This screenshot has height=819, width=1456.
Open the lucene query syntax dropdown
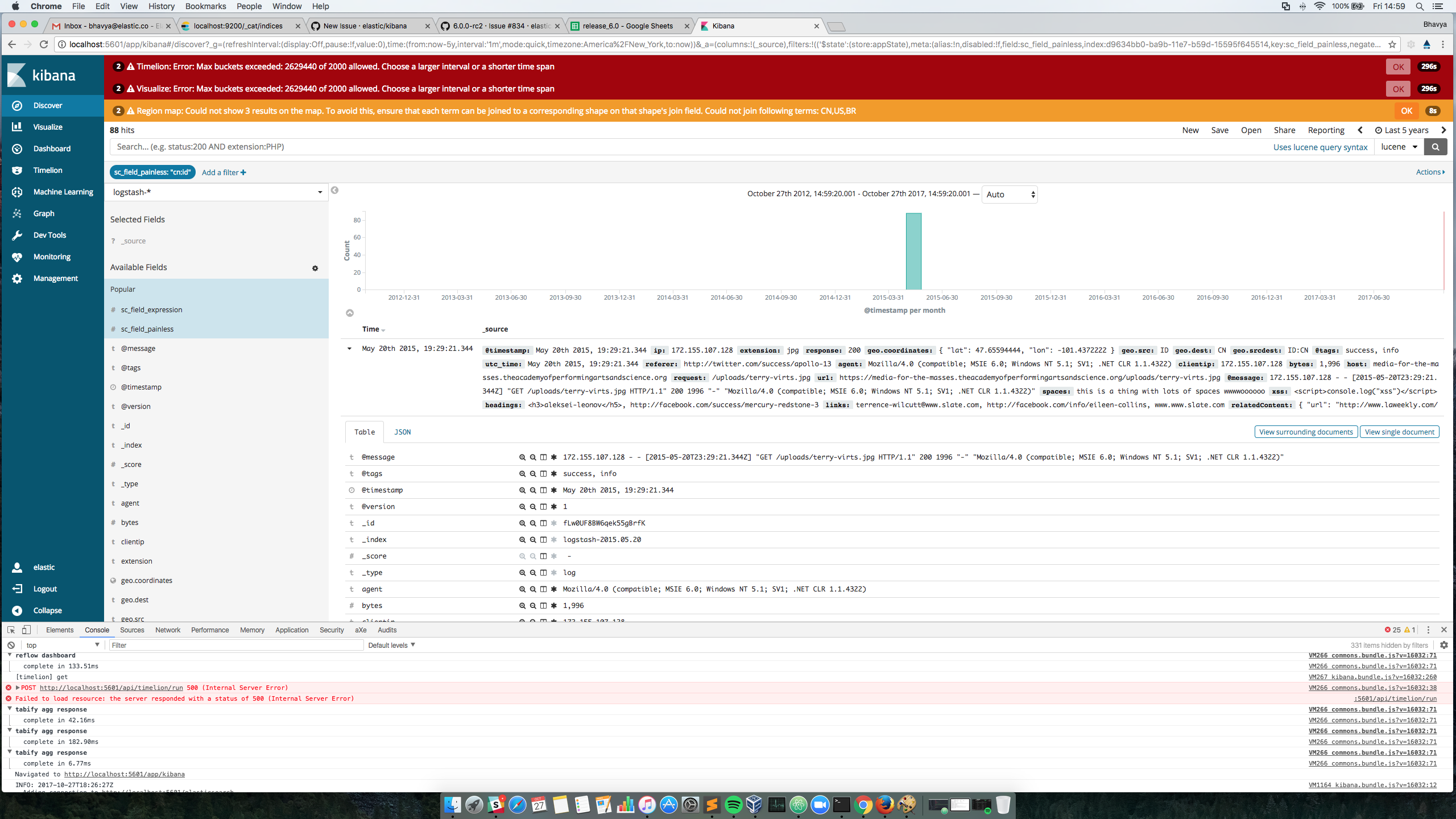click(1400, 147)
